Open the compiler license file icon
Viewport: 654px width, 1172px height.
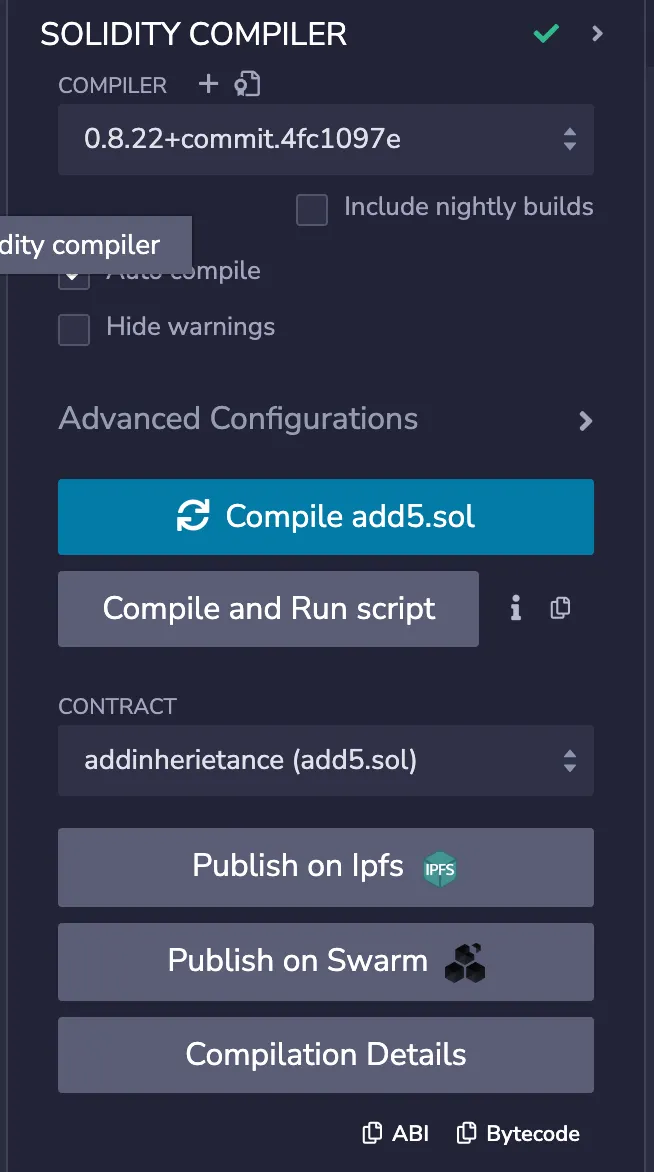click(247, 85)
